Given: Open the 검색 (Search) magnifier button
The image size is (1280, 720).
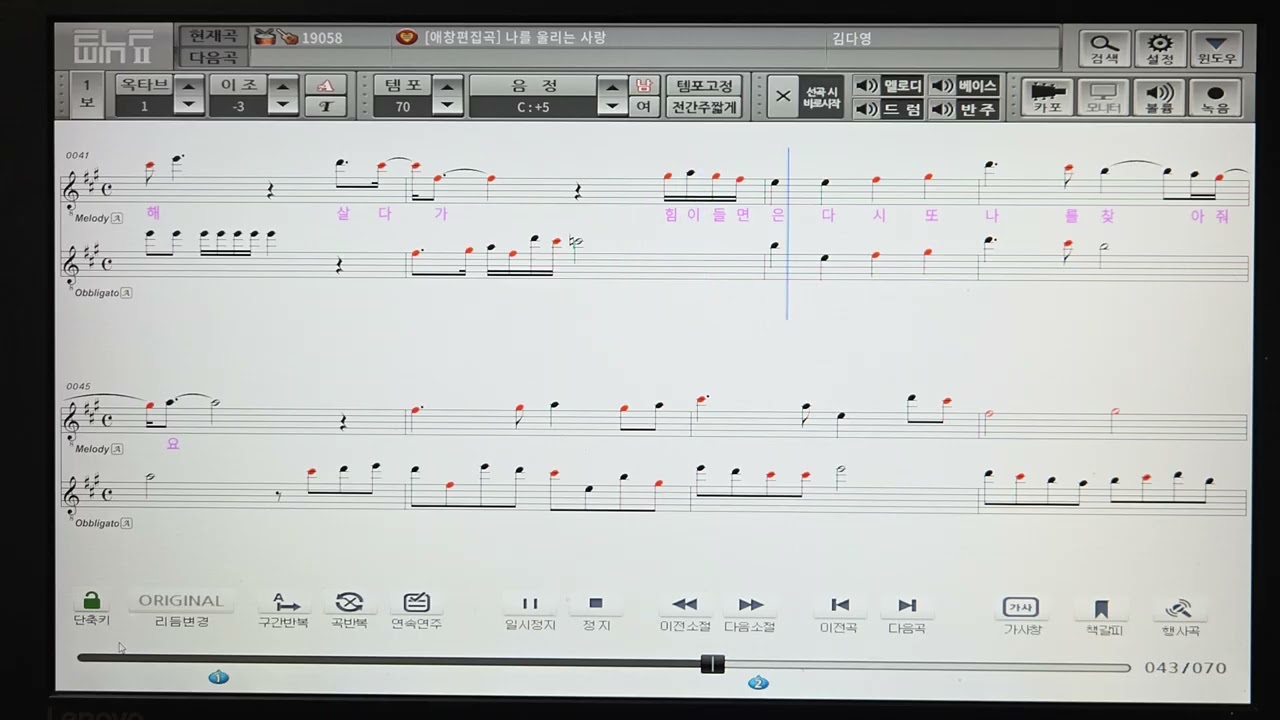Looking at the screenshot, I should (x=1104, y=48).
